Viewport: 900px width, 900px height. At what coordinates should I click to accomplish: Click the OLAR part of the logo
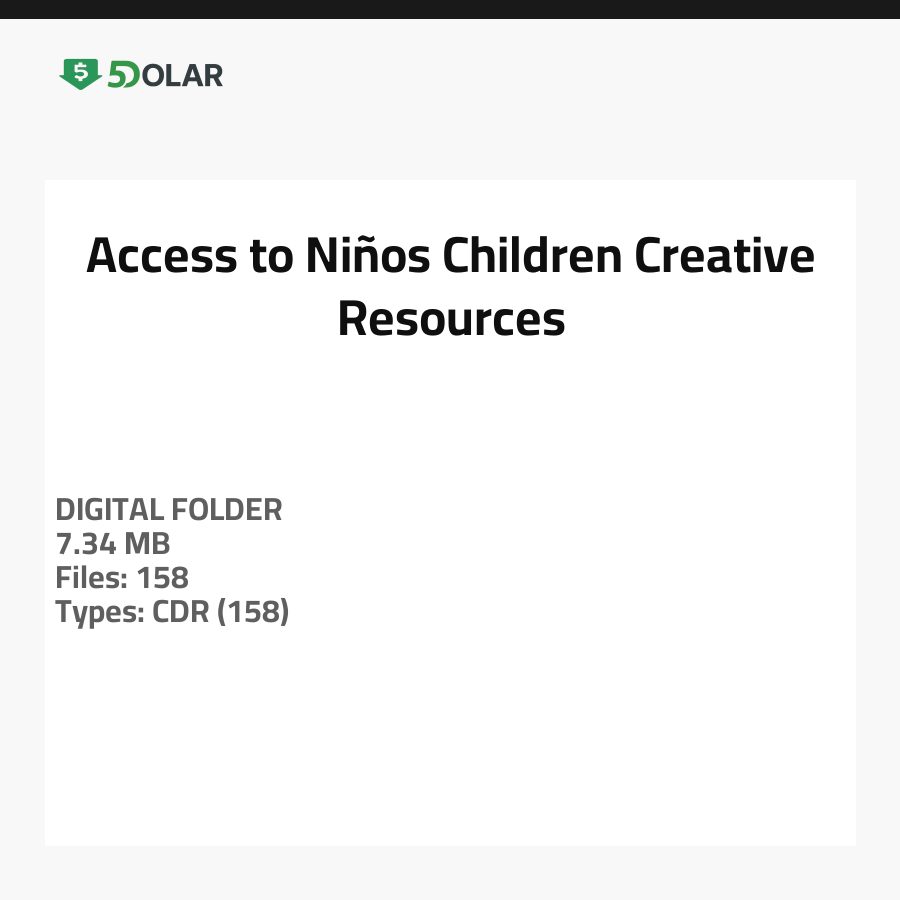pyautogui.click(x=182, y=75)
